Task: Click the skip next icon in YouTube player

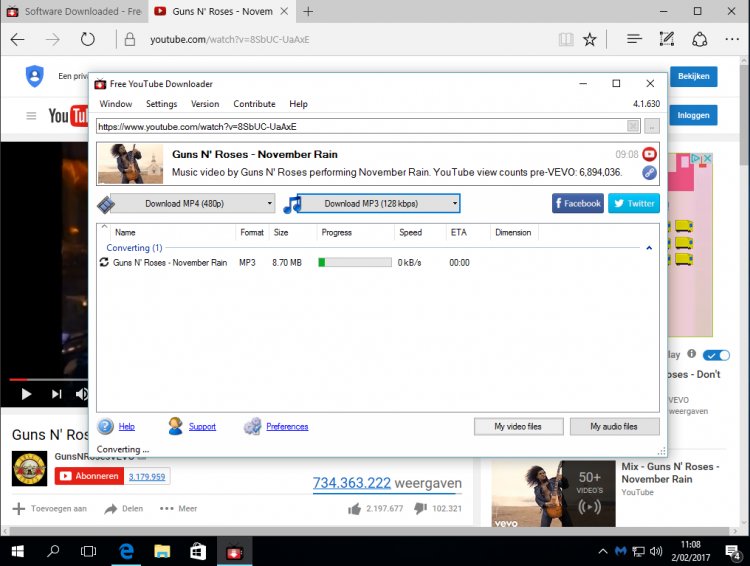Action: coord(56,394)
